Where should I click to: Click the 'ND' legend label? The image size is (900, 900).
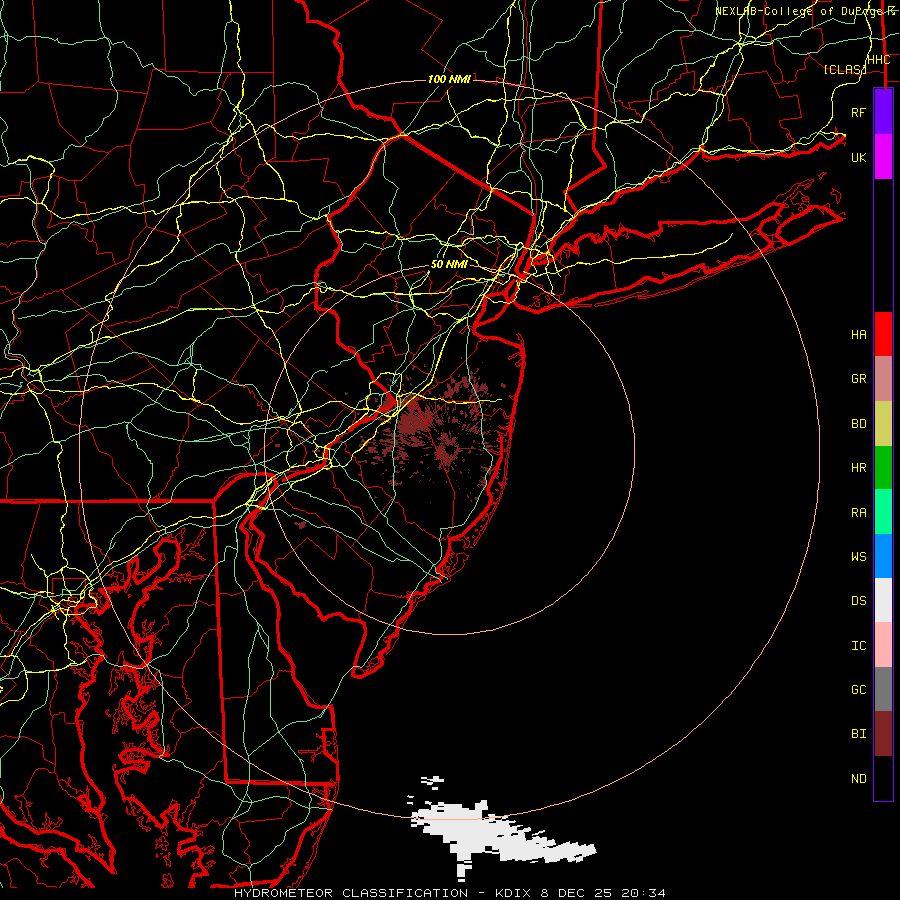(859, 779)
